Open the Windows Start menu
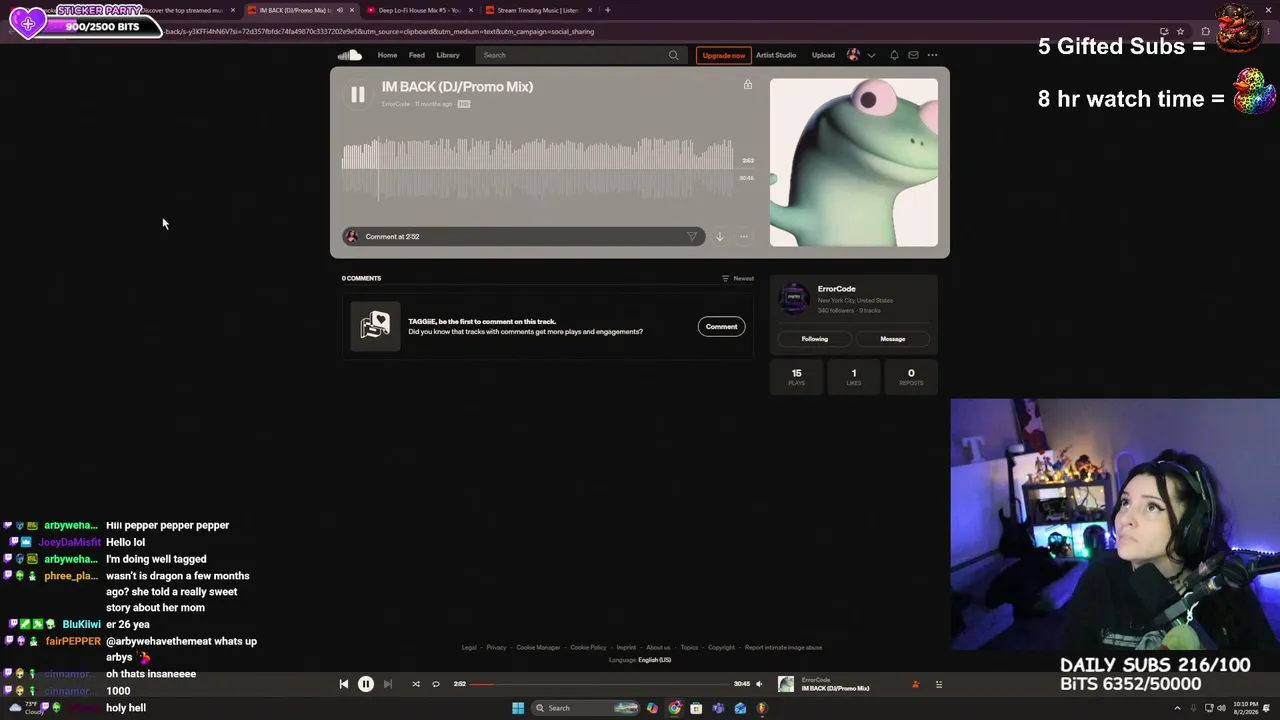 (518, 708)
